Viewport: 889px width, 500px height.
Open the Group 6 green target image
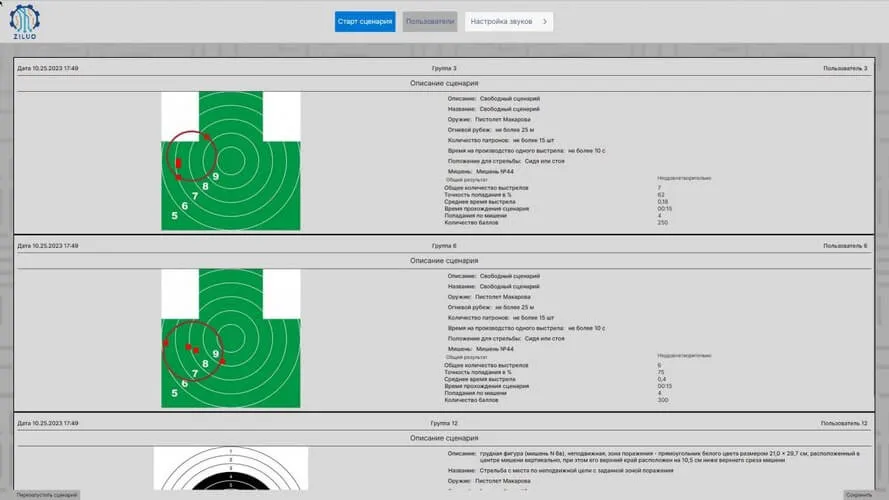[x=230, y=336]
